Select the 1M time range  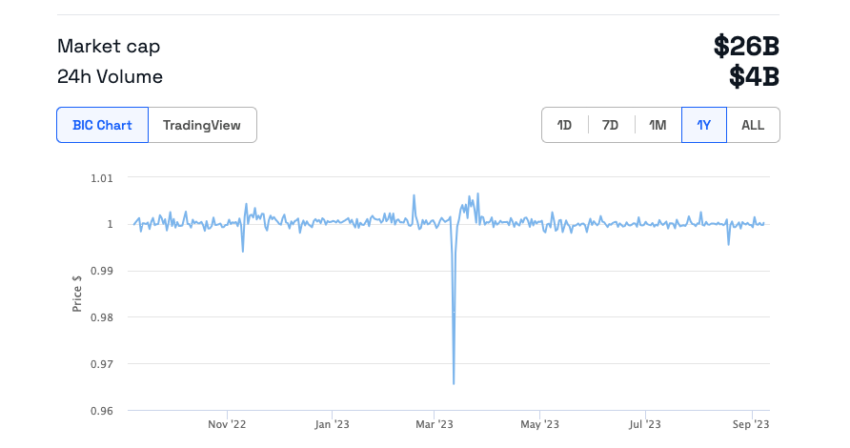(658, 125)
